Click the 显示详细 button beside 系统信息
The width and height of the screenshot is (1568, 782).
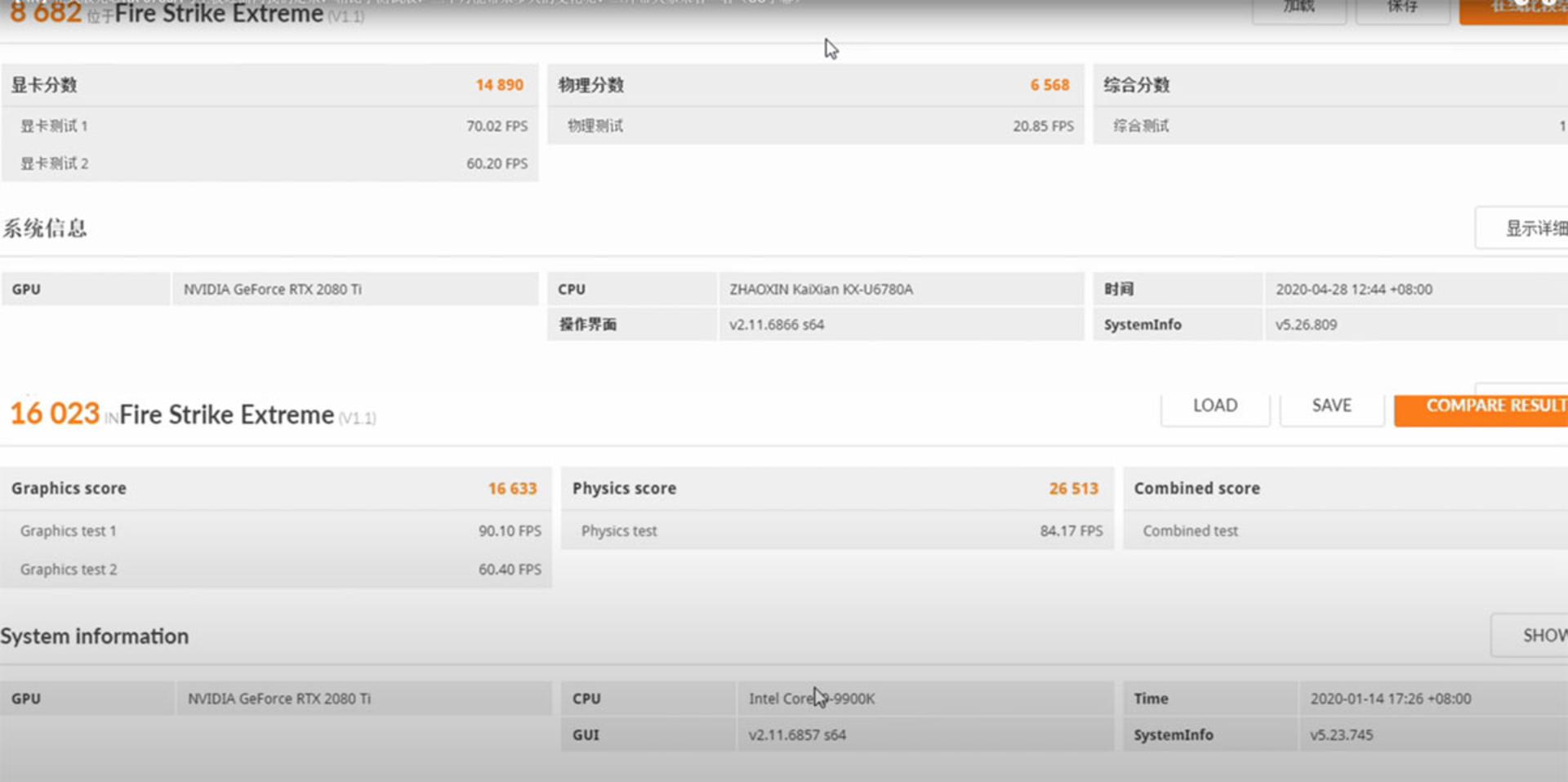coord(1522,228)
